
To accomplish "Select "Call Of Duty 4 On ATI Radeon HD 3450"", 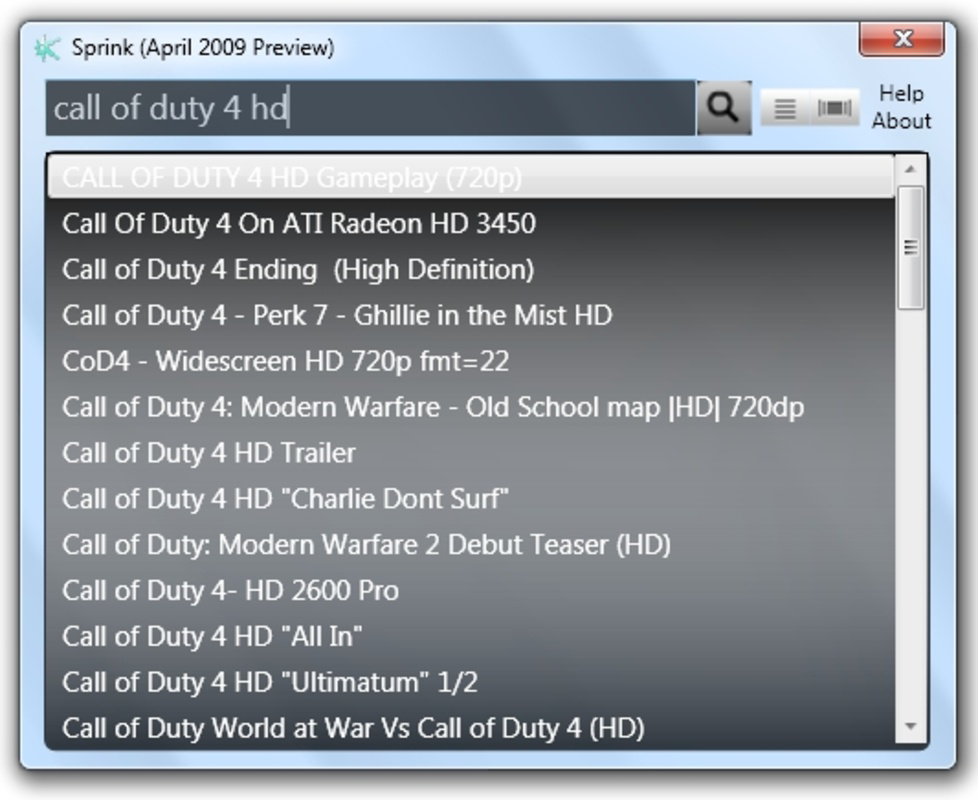I will click(x=471, y=223).
